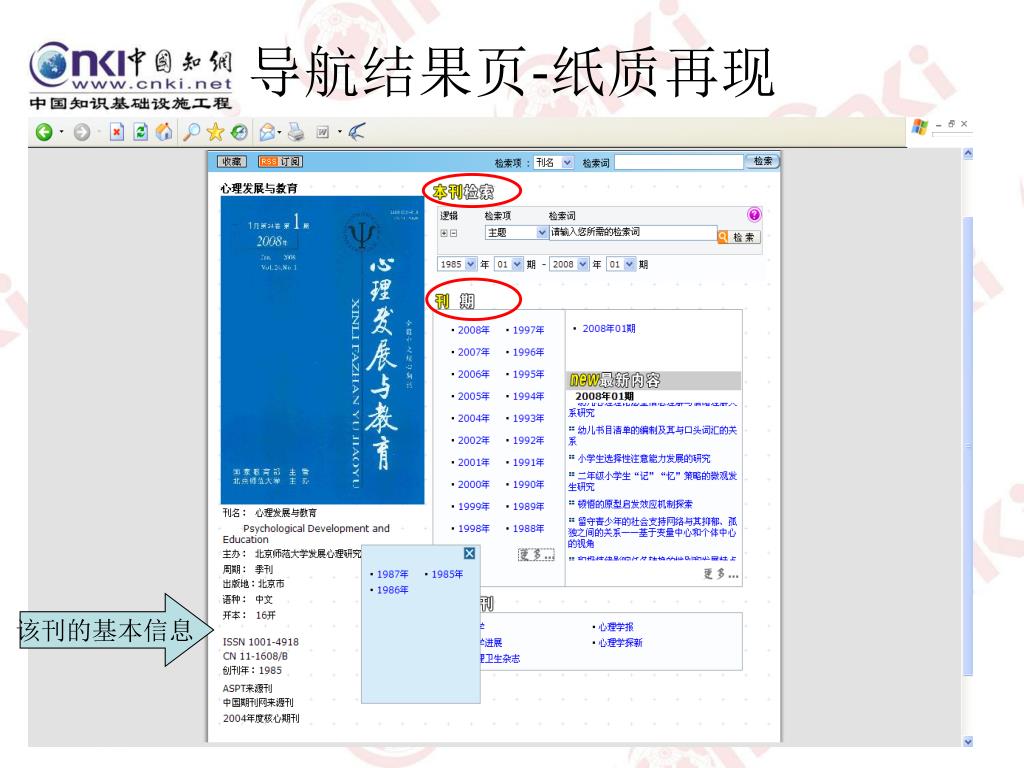Open the 2007年 issue link

pos(473,353)
